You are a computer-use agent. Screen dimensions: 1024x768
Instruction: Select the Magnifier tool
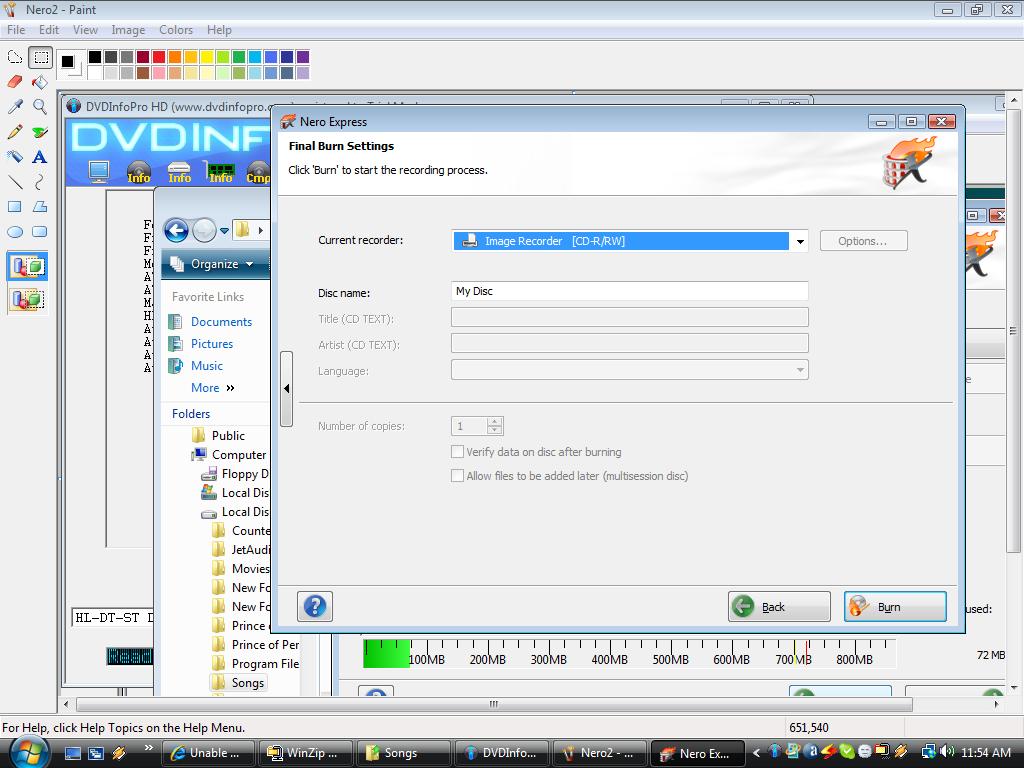pos(40,107)
